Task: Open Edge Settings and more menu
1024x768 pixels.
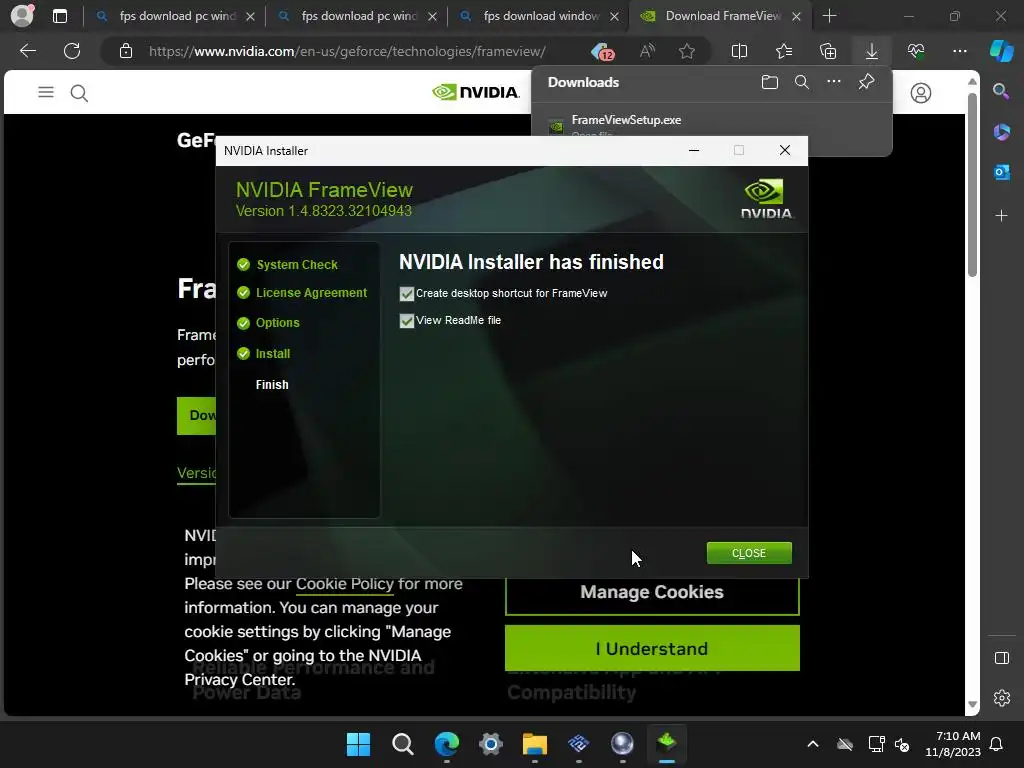Action: pyautogui.click(x=959, y=51)
